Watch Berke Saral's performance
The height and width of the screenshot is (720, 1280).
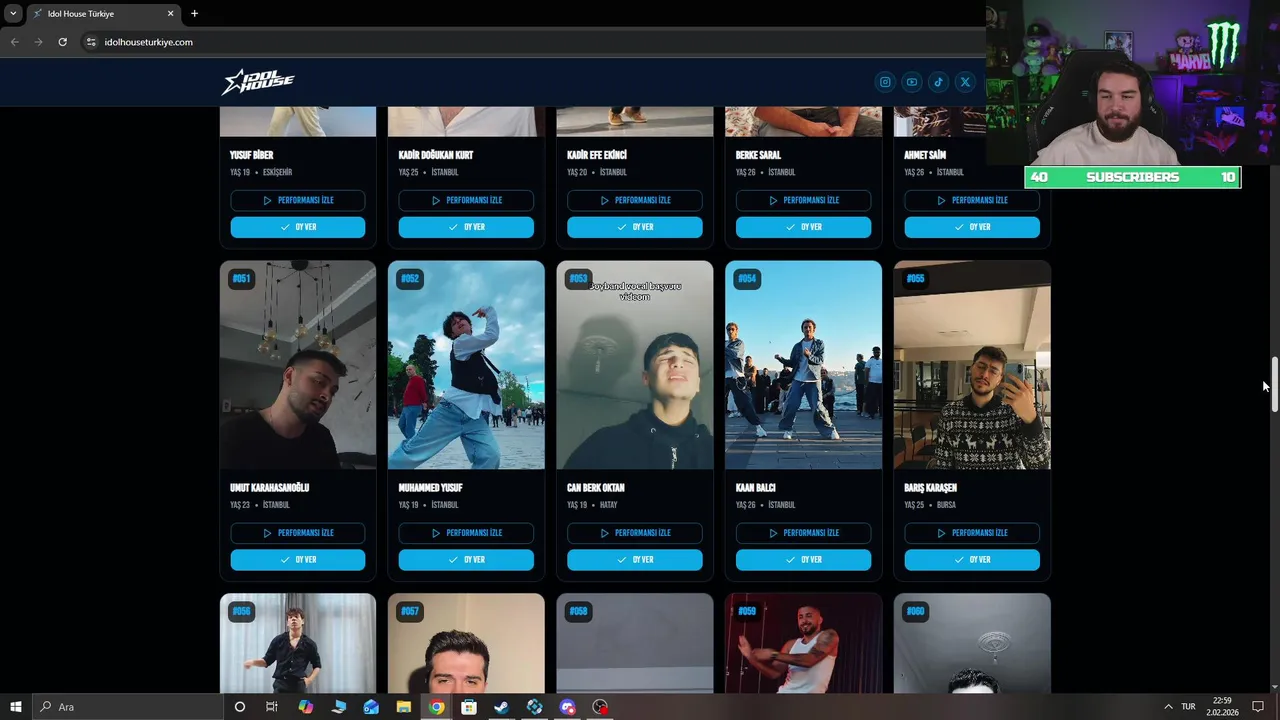pyautogui.click(x=803, y=200)
